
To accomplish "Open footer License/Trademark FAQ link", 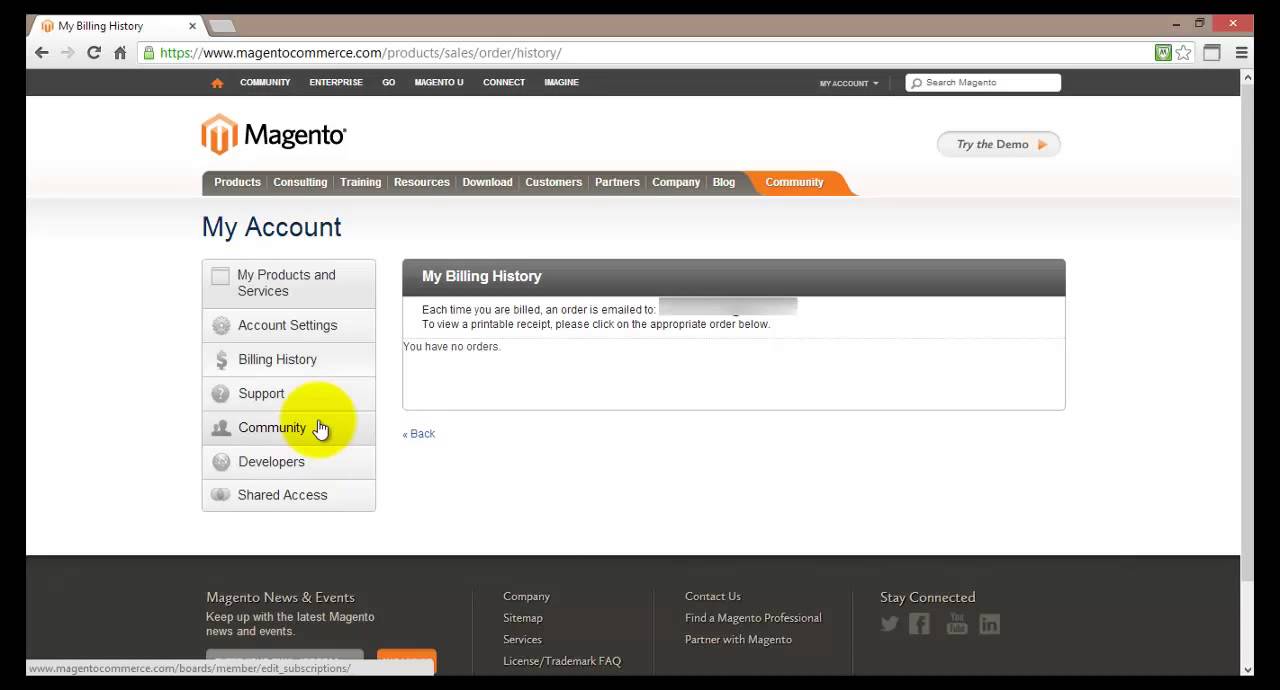I will [x=562, y=661].
